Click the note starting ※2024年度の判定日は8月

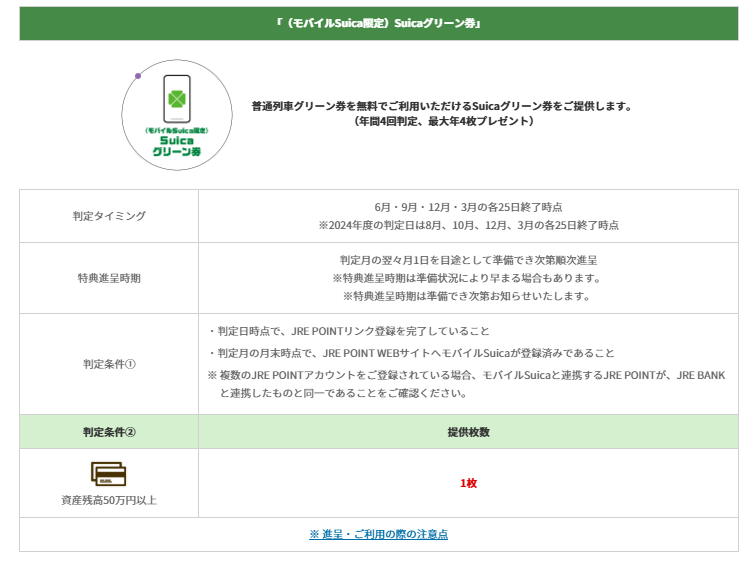469,225
